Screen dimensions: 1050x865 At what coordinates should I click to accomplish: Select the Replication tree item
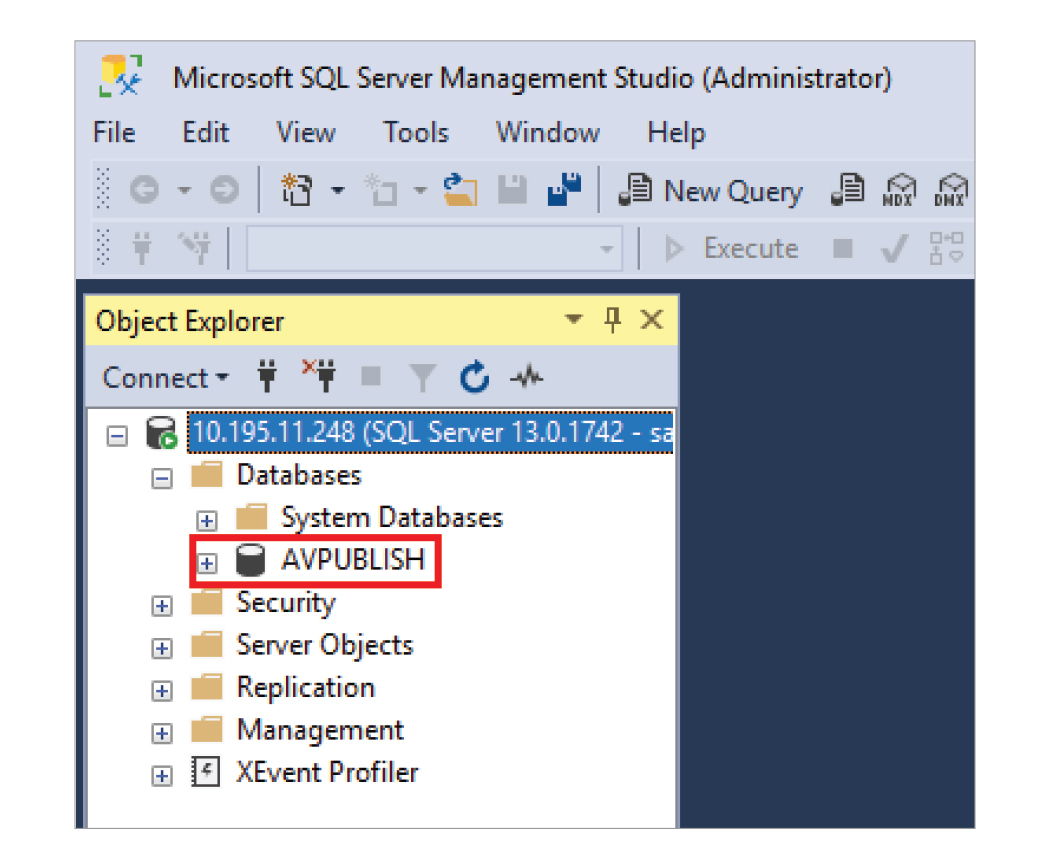[x=305, y=688]
